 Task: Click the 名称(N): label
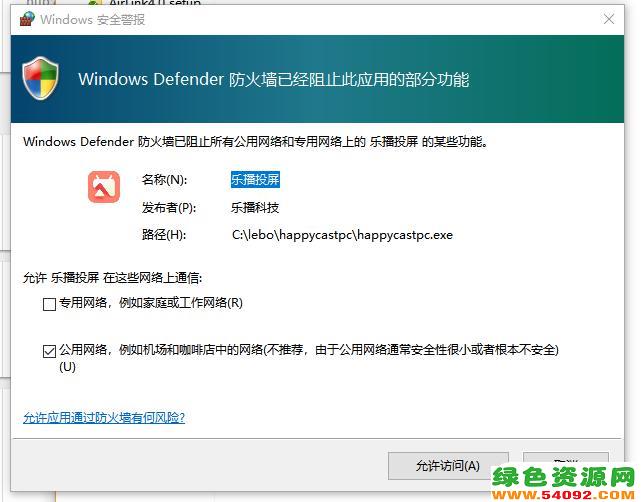pos(164,179)
